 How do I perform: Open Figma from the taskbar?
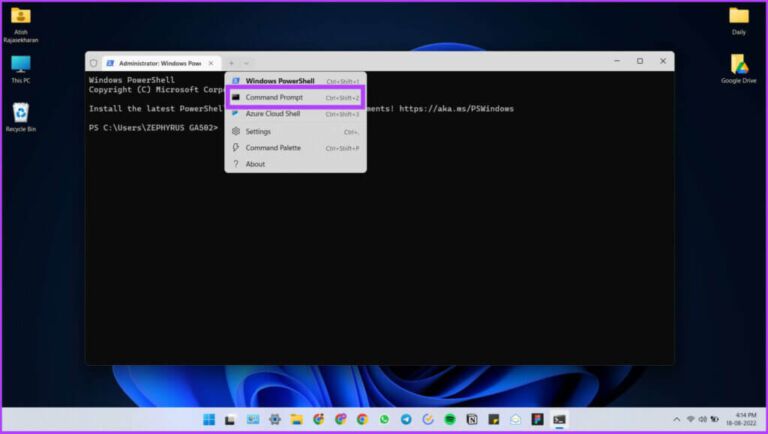click(537, 419)
